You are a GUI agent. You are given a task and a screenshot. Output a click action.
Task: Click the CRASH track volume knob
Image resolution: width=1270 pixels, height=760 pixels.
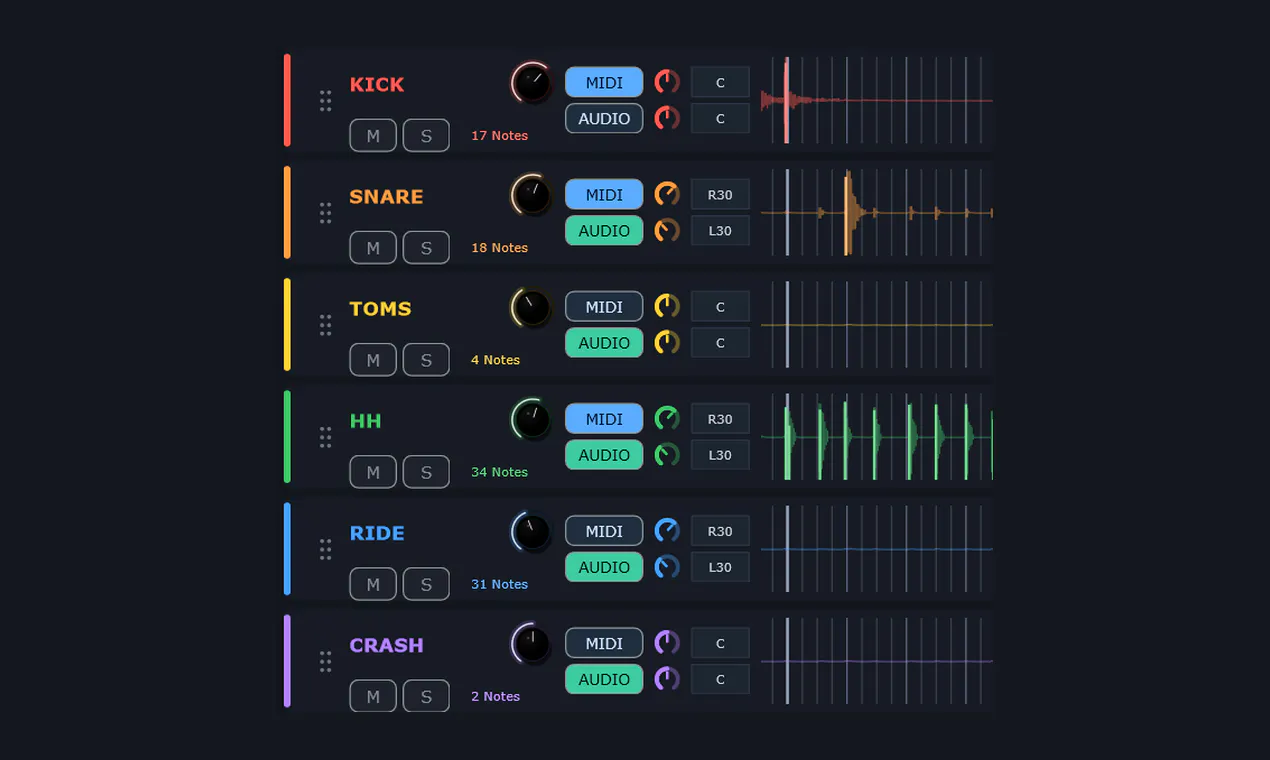pos(532,643)
